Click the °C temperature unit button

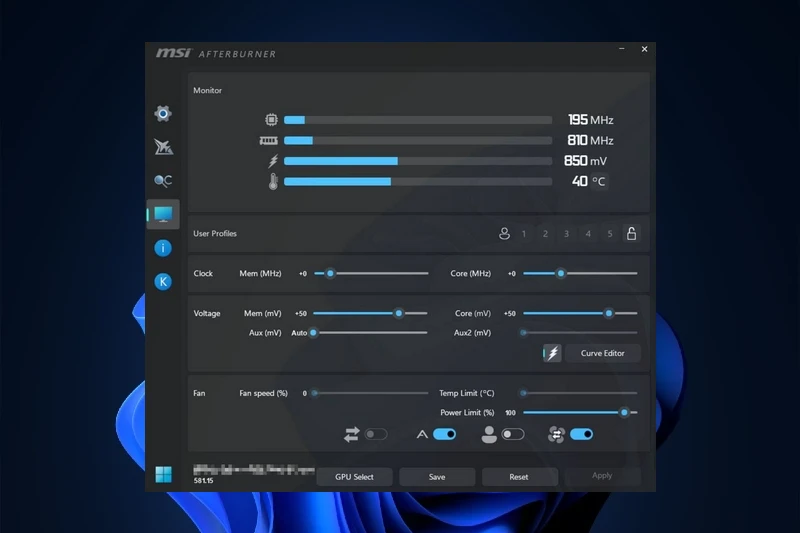coord(599,181)
